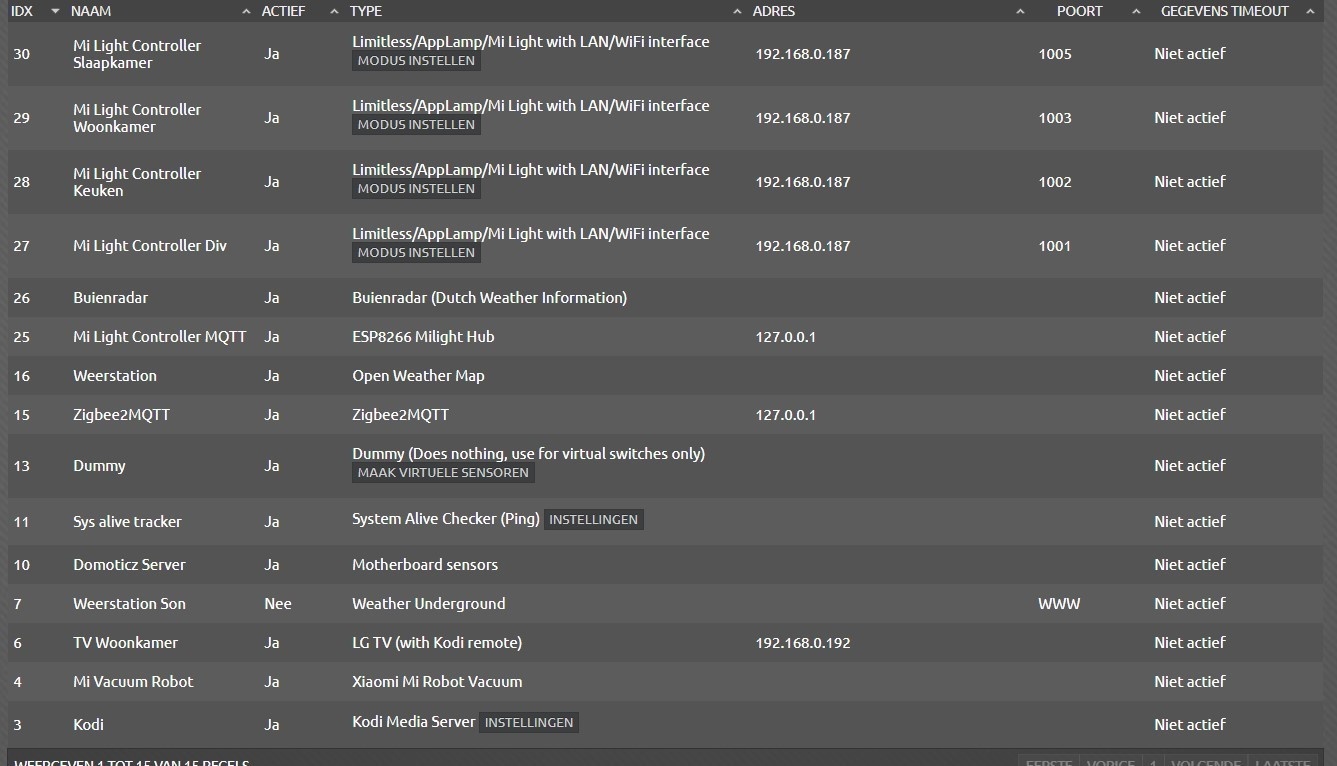Screen dimensions: 1337x766
Task: Sort the table by ACTIEF column header
Action: (x=283, y=11)
